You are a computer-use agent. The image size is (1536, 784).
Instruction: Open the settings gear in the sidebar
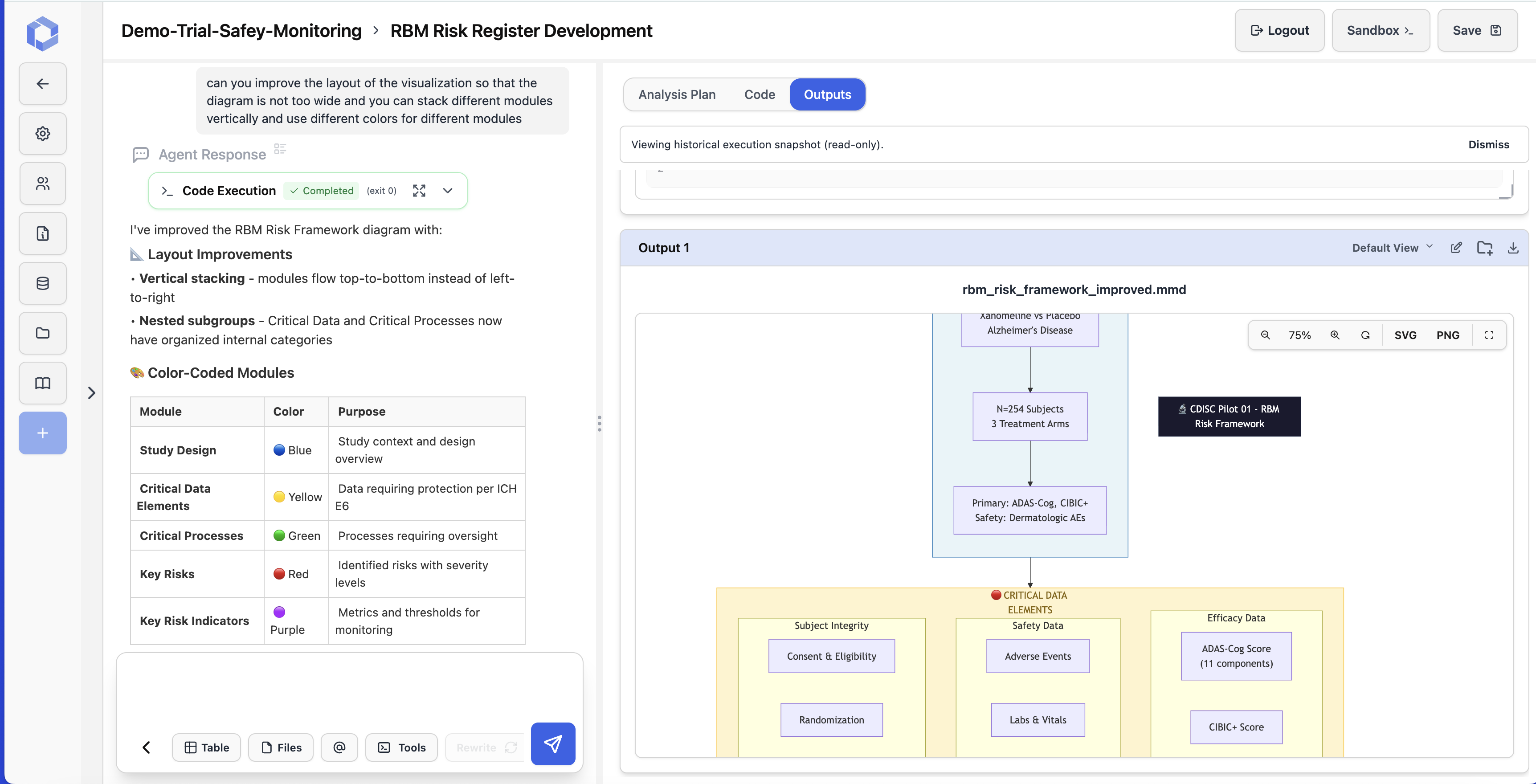pos(42,133)
